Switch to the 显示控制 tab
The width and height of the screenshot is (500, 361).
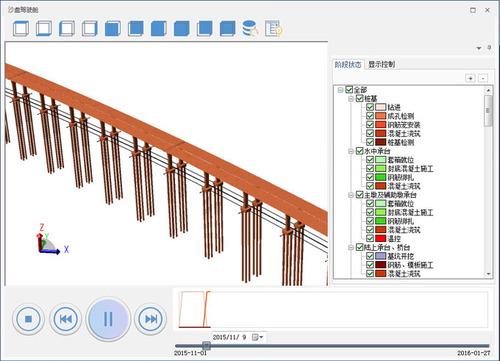pos(382,65)
